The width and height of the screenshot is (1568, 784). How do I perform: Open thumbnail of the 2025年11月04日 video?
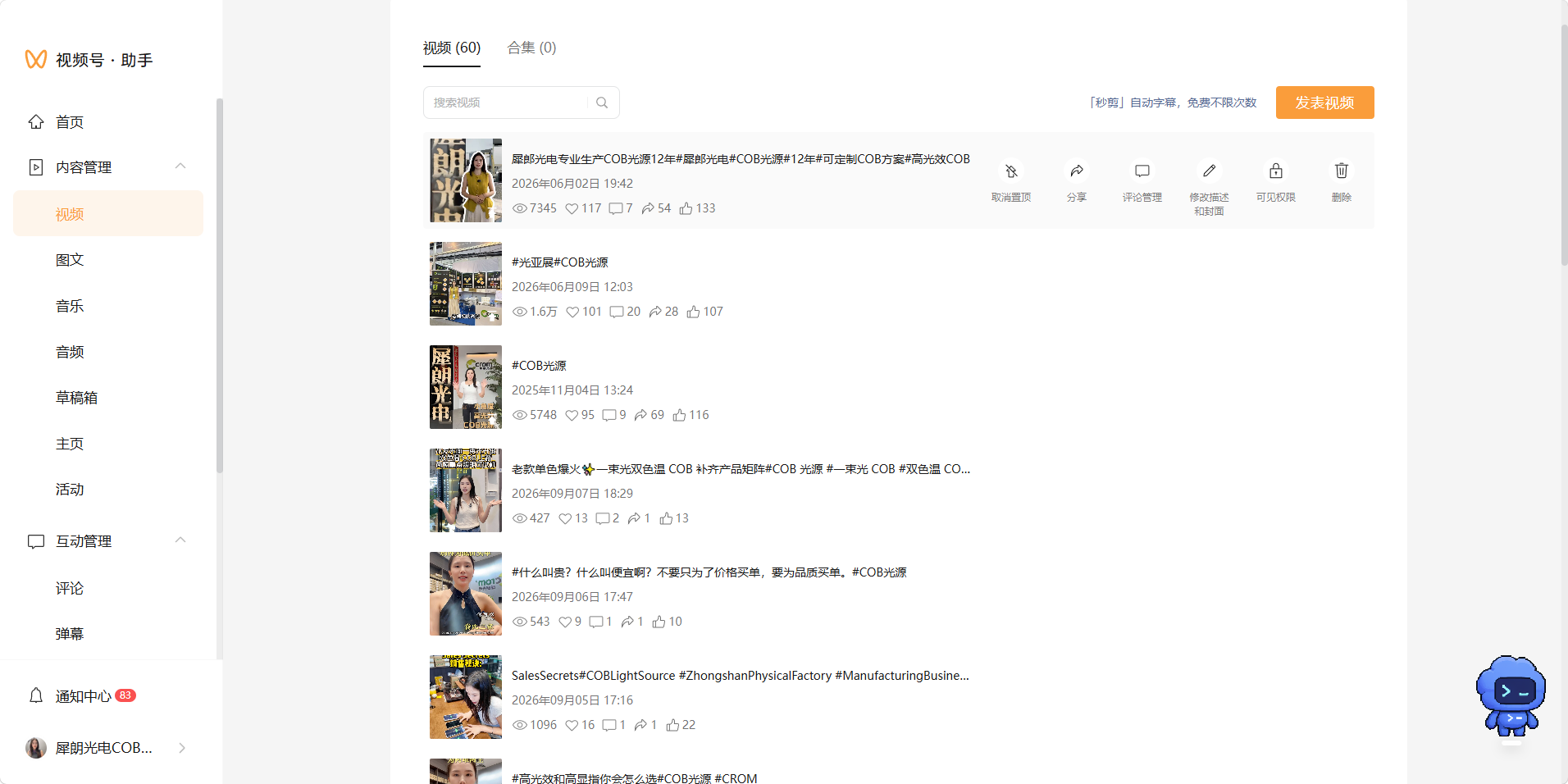[x=466, y=387]
